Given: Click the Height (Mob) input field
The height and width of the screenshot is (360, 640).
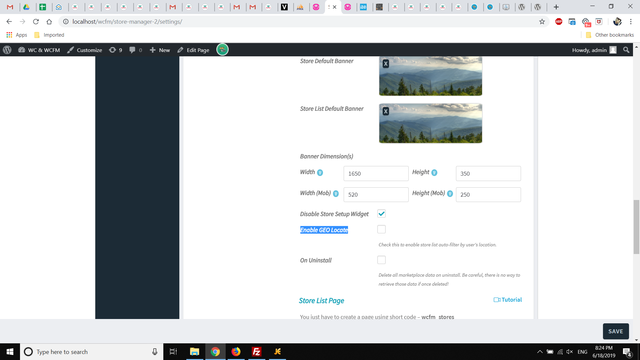Looking at the screenshot, I should (488, 194).
